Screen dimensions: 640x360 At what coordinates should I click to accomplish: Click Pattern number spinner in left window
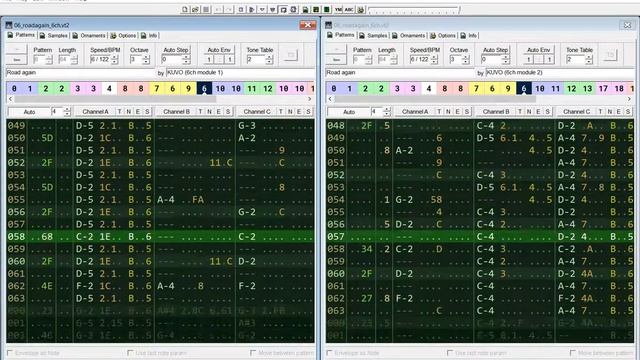pos(49,60)
